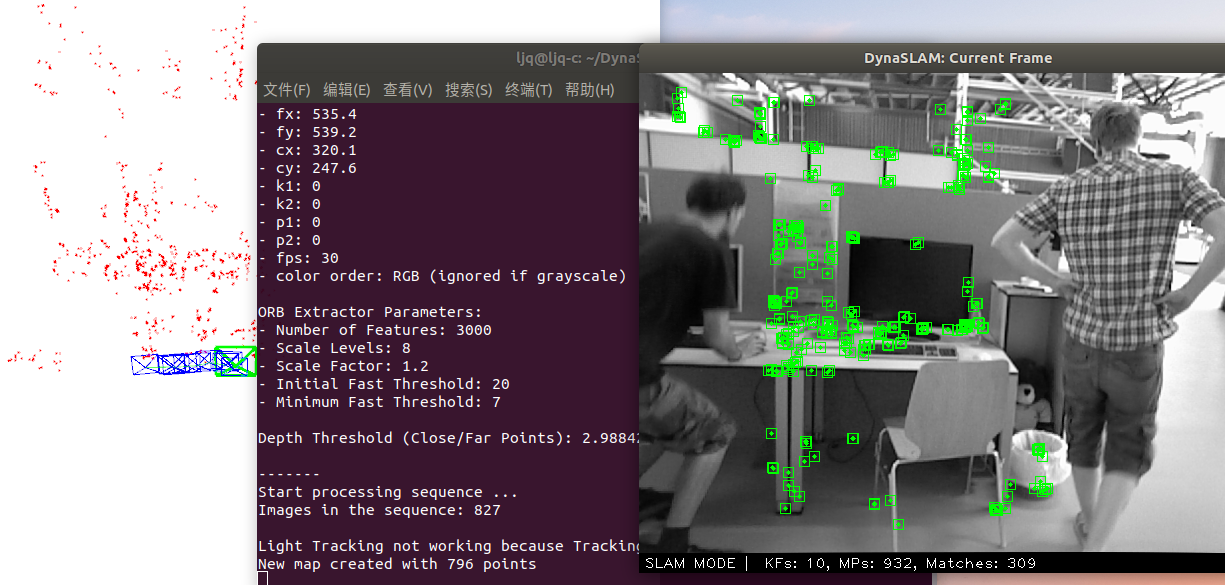
Task: Click 'ORB Extractor Parameters:' heading
Action: [370, 312]
